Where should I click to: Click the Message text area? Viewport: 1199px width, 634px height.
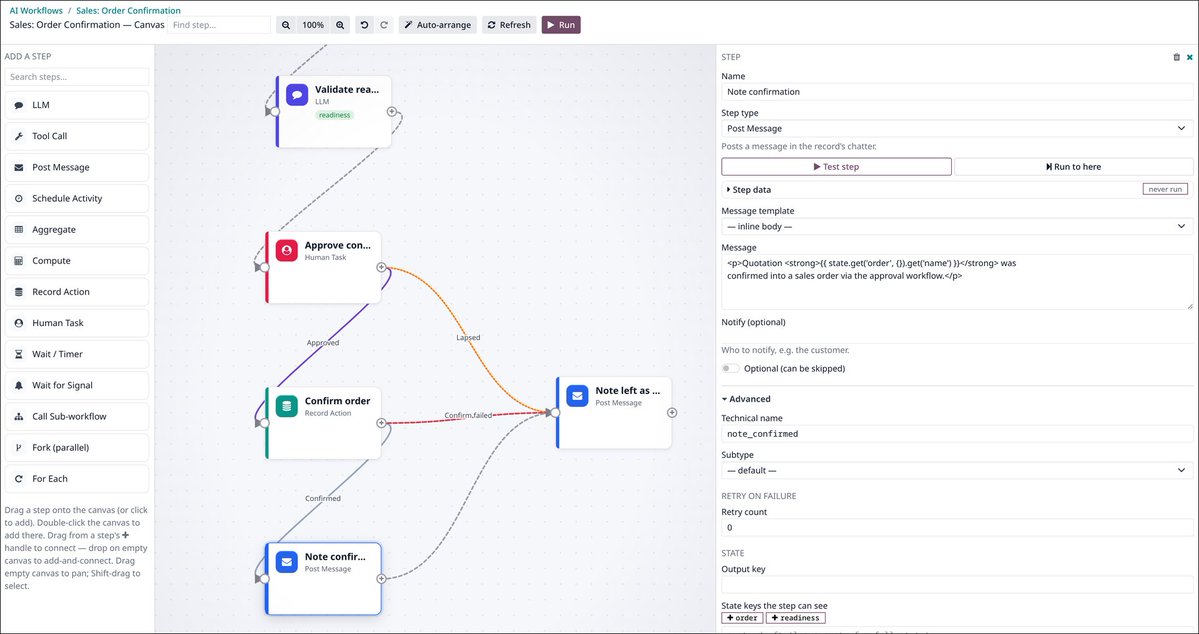(957, 282)
